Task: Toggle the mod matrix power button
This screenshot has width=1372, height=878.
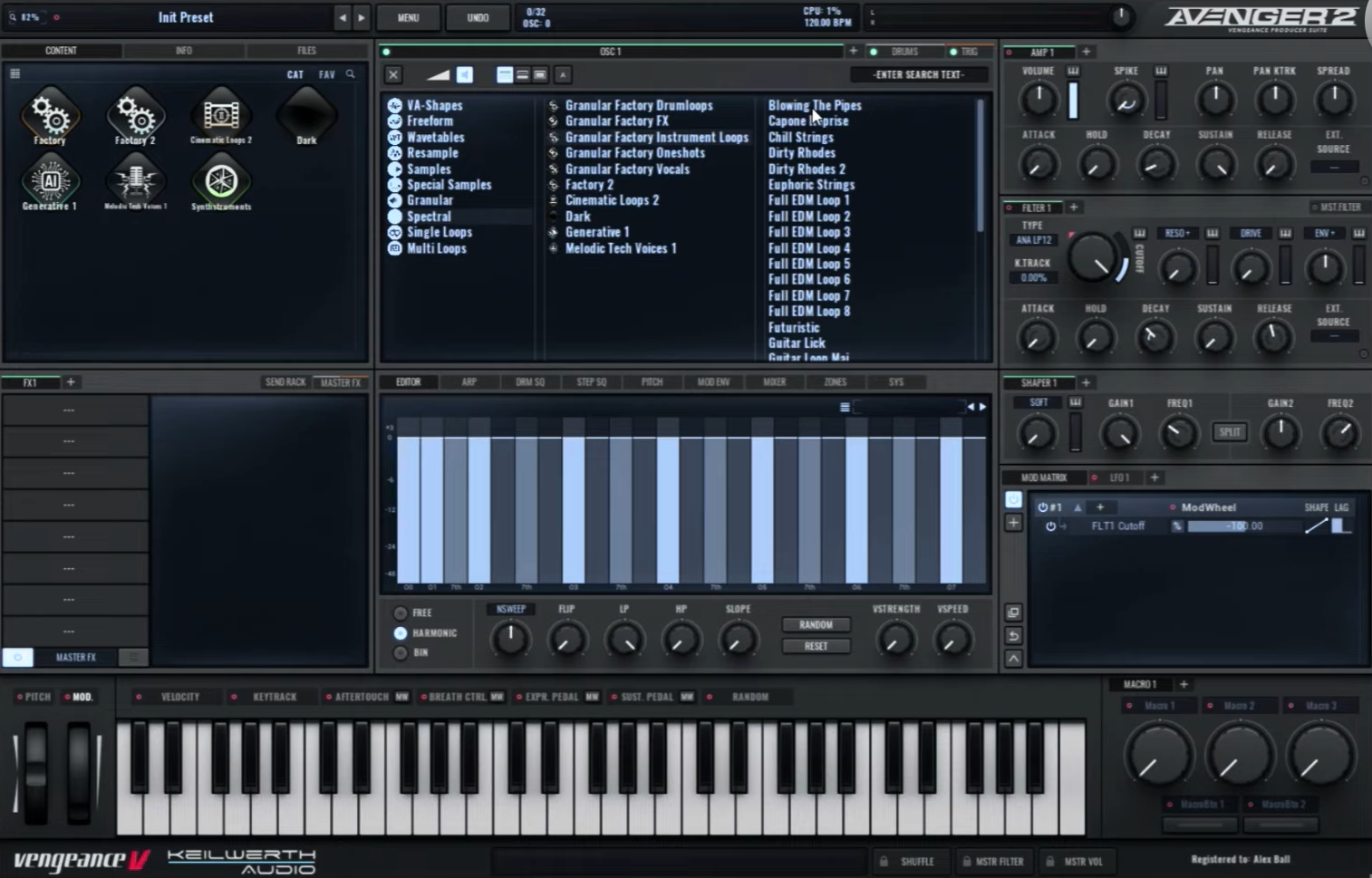Action: coord(1013,499)
